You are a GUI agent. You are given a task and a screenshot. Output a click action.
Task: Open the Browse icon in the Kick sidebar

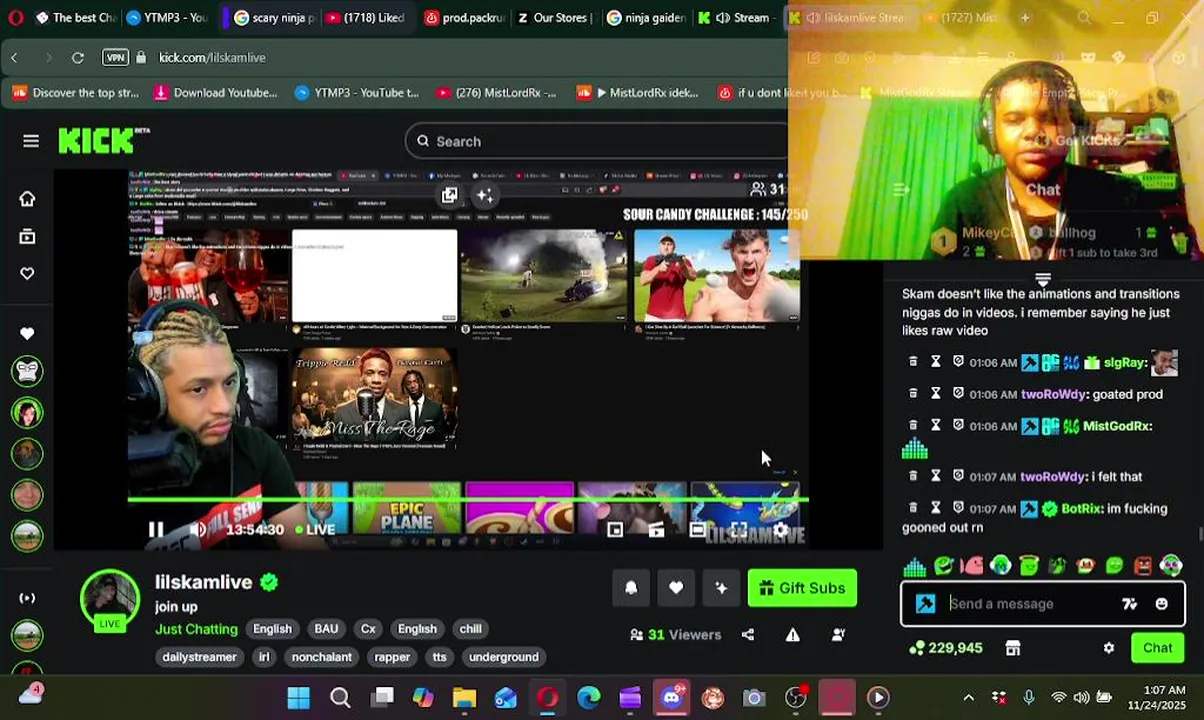coord(27,236)
